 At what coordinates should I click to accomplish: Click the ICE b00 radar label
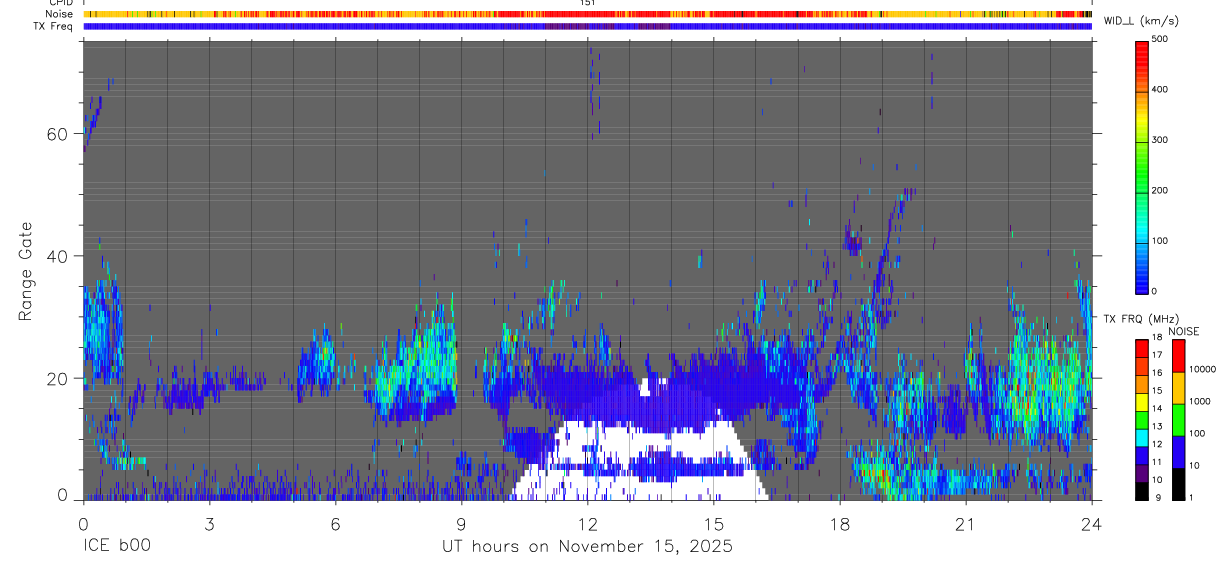coord(117,548)
